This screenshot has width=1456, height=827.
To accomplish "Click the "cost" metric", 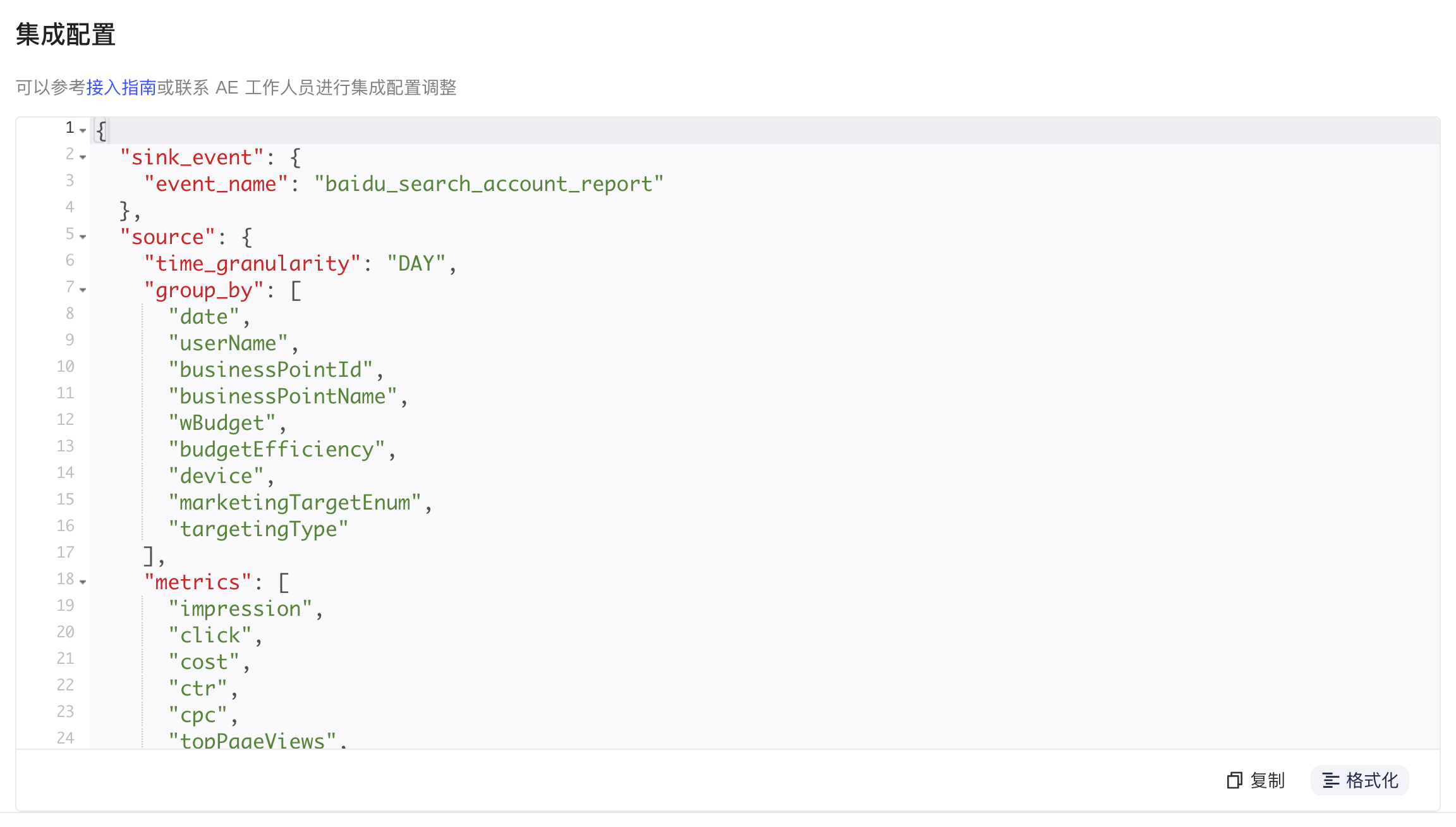I will [203, 661].
